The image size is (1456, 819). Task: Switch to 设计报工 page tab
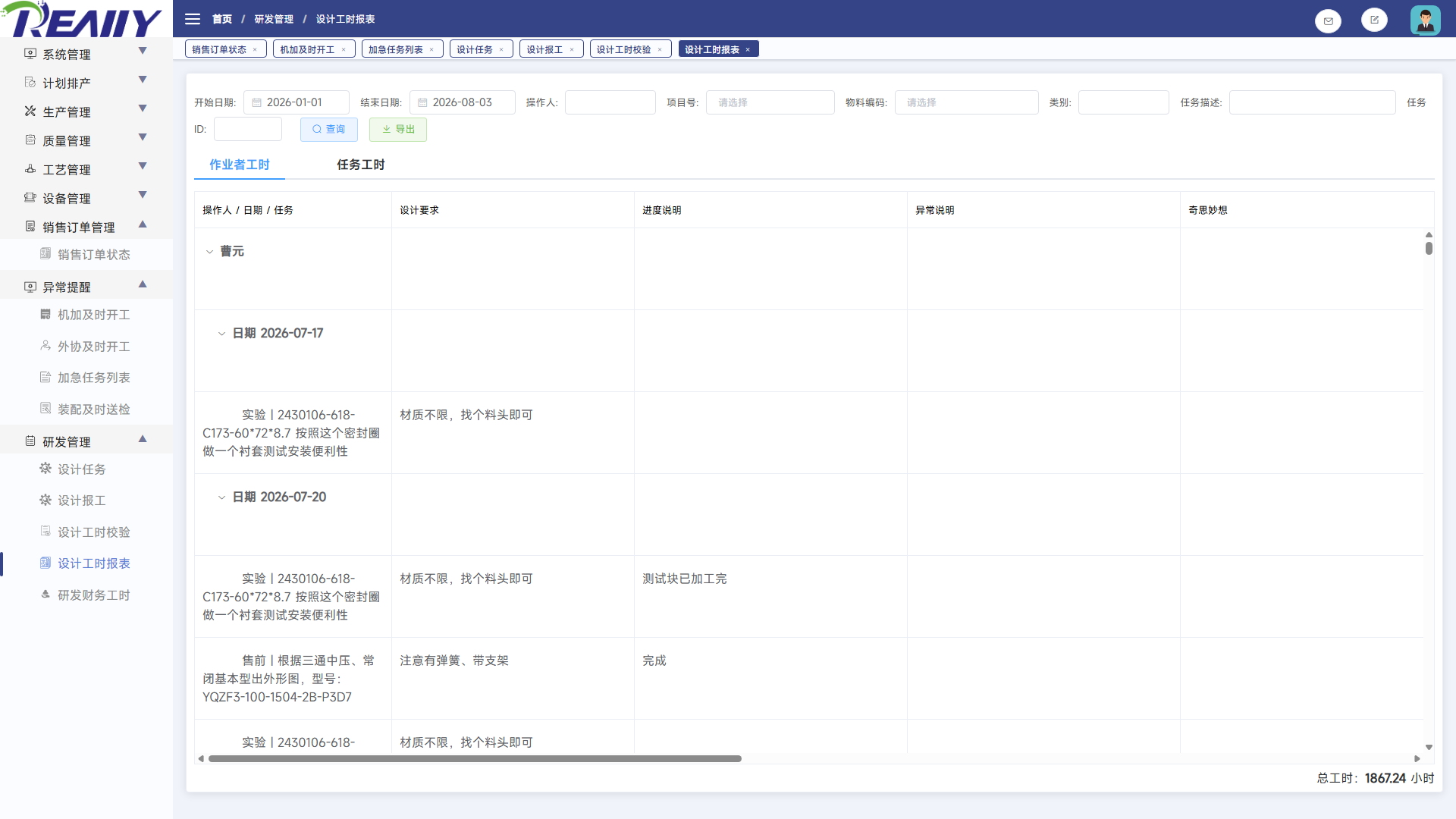pyautogui.click(x=544, y=49)
